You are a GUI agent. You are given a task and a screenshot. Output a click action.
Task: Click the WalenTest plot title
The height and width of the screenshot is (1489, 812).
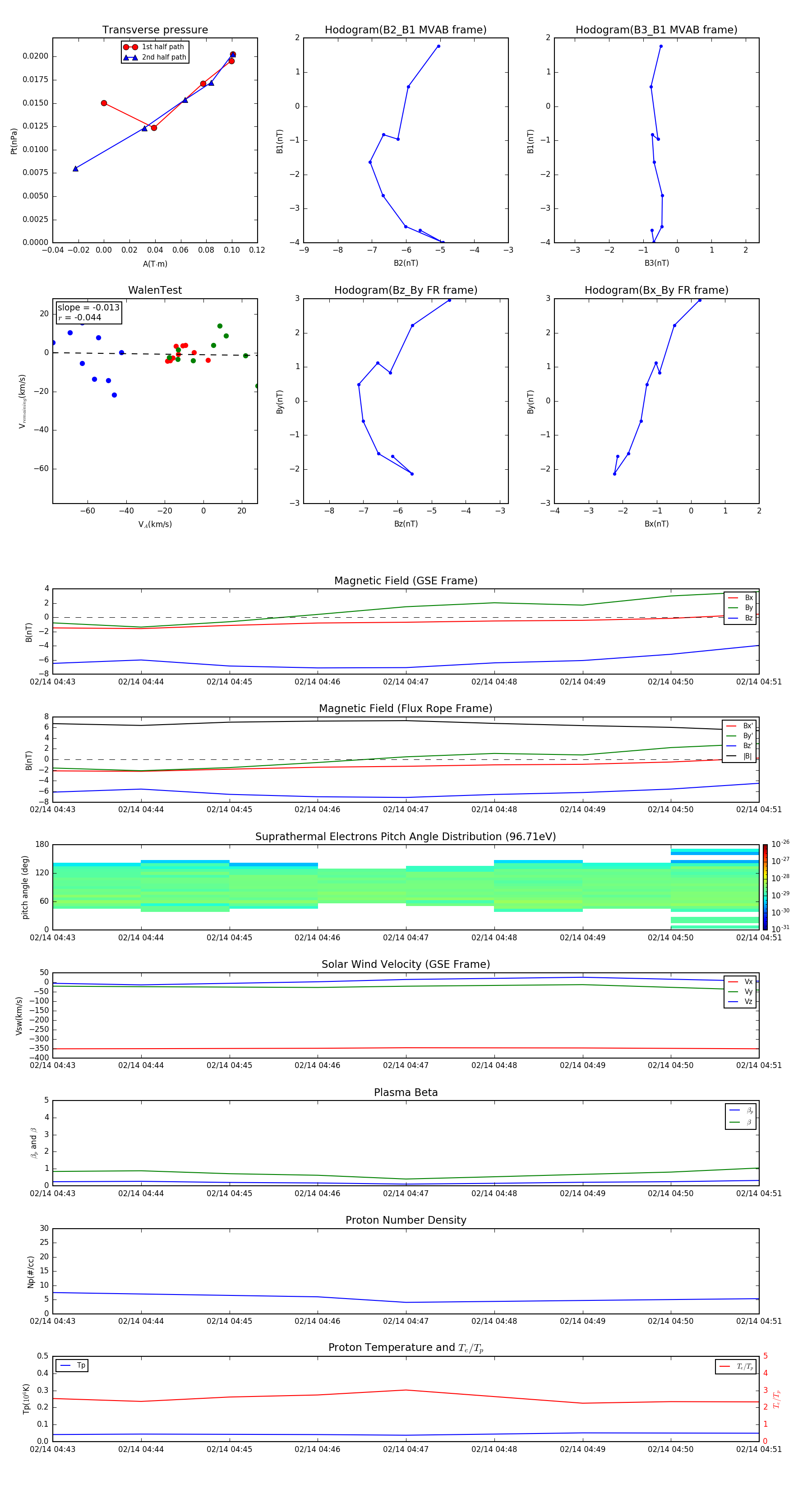[x=155, y=290]
